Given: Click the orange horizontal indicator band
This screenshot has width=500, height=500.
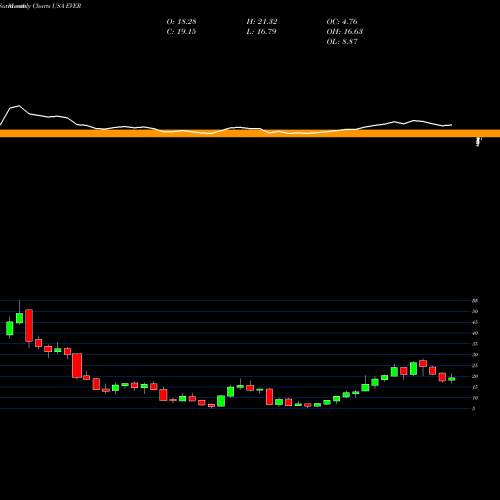Looking at the screenshot, I should tap(250, 133).
